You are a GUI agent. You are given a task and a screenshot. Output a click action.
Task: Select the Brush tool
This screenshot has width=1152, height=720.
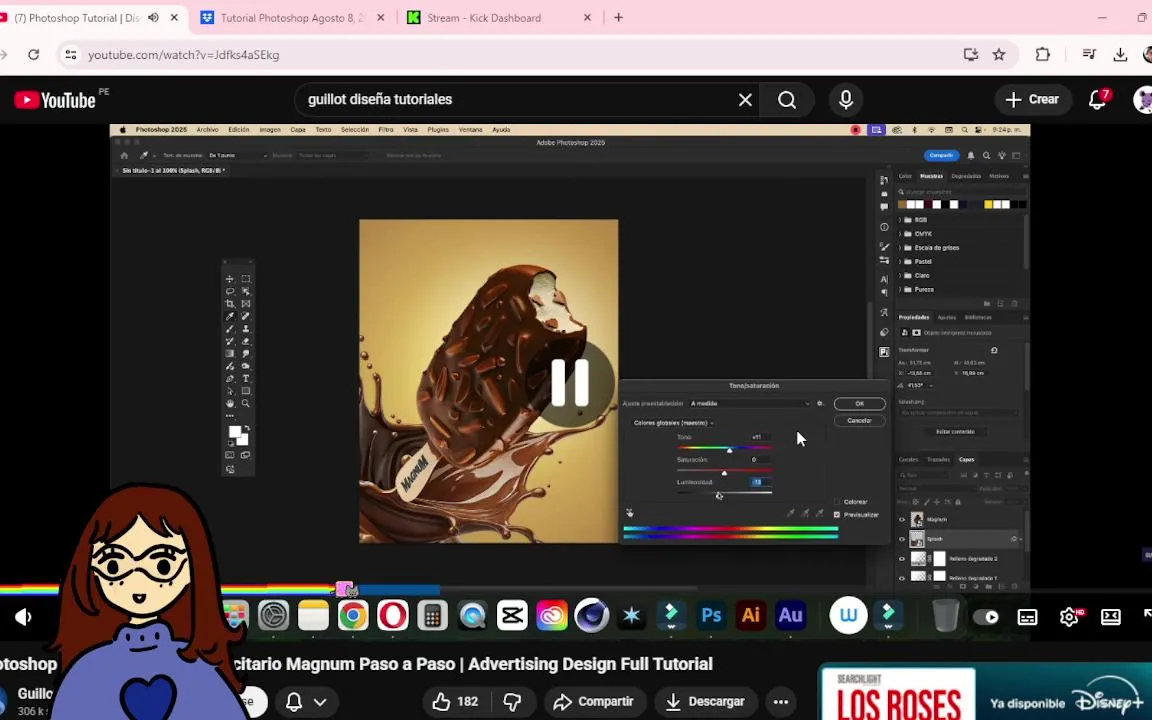[x=230, y=329]
